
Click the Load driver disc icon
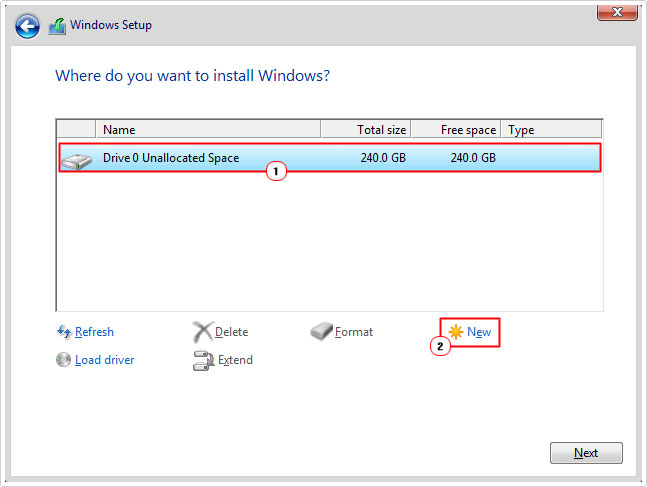point(64,360)
